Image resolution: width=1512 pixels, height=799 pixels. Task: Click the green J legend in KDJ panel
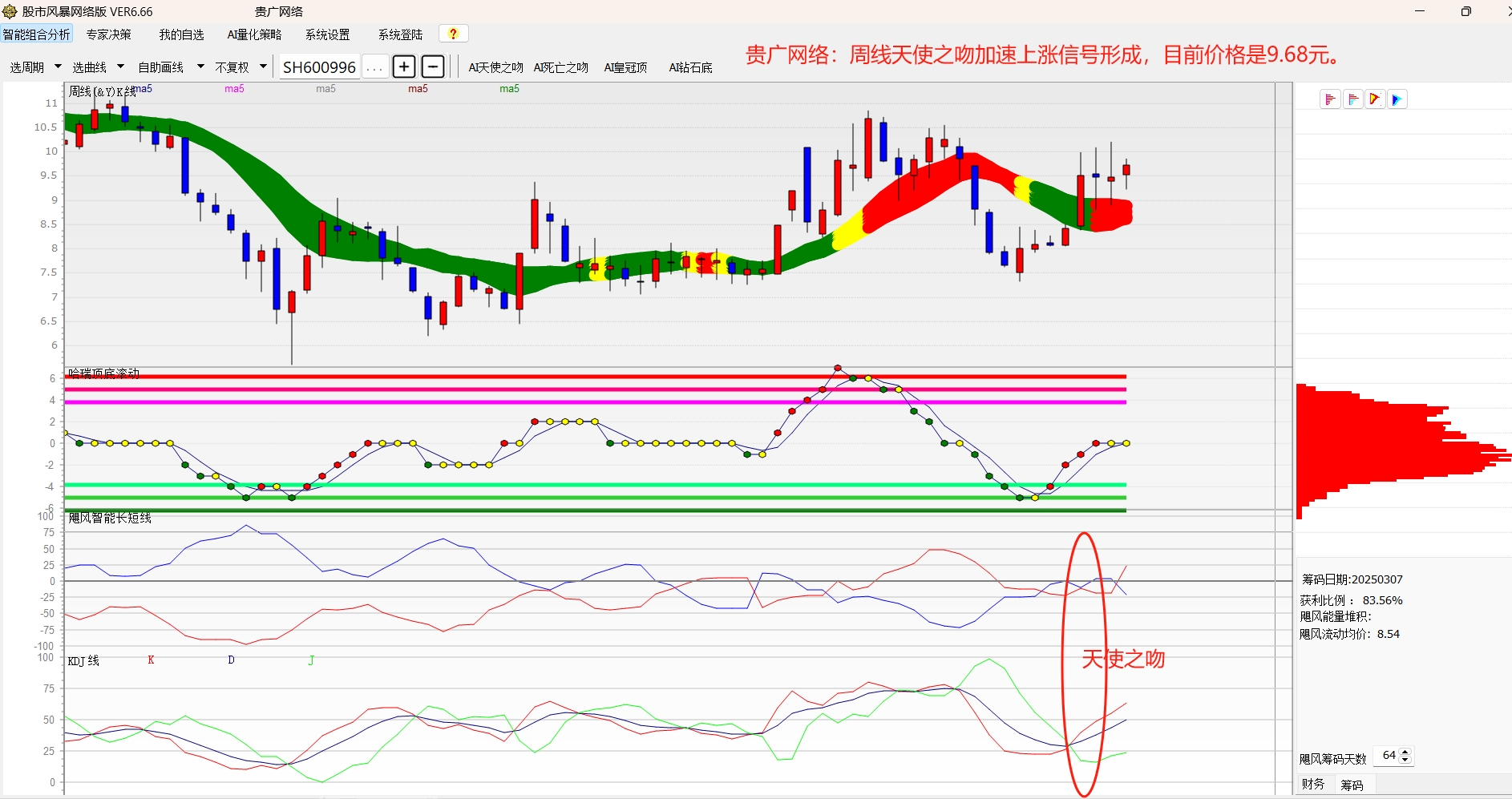[311, 660]
